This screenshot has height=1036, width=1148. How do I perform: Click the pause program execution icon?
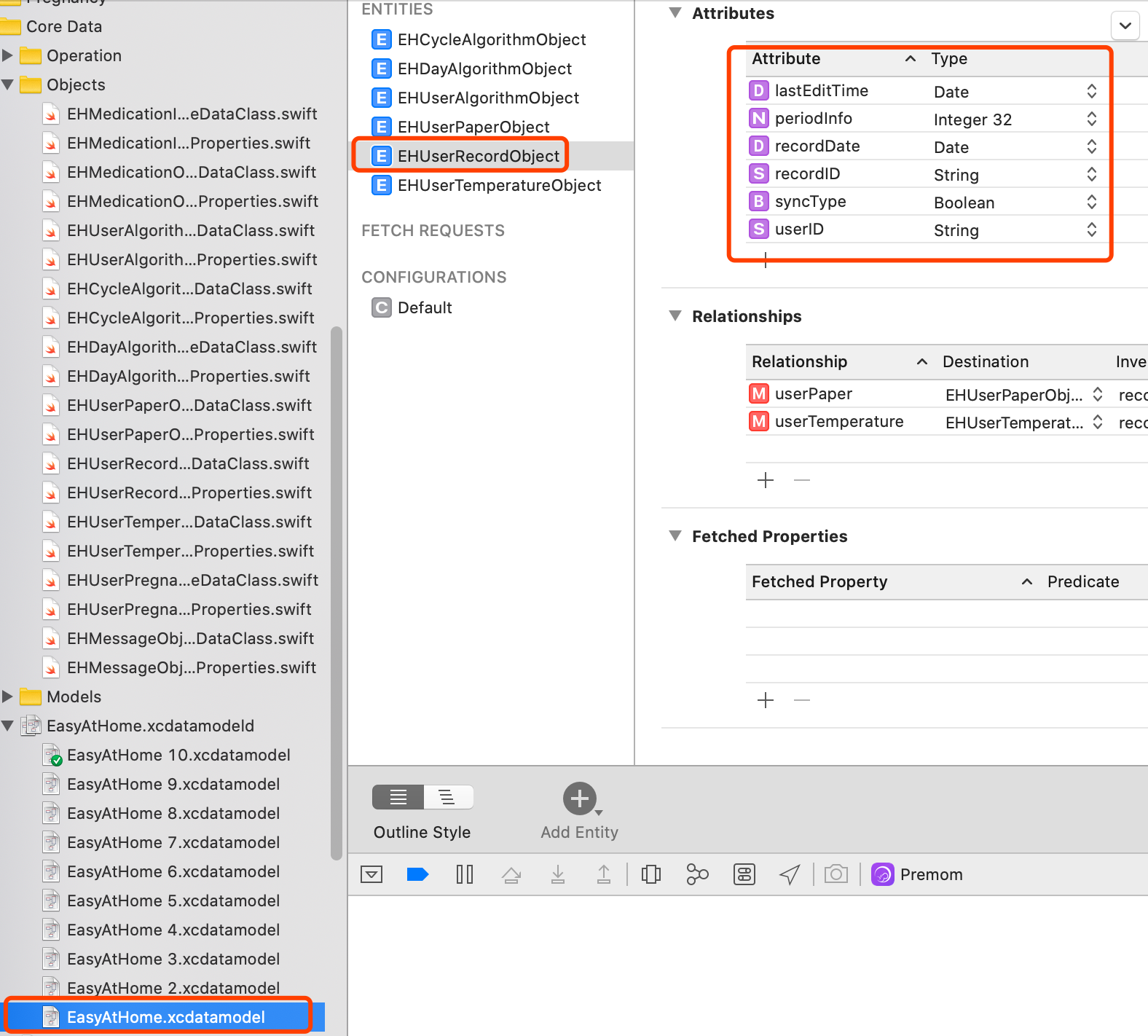tap(464, 874)
